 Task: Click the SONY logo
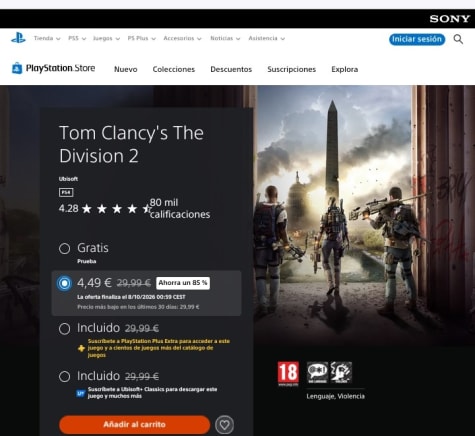[450, 19]
